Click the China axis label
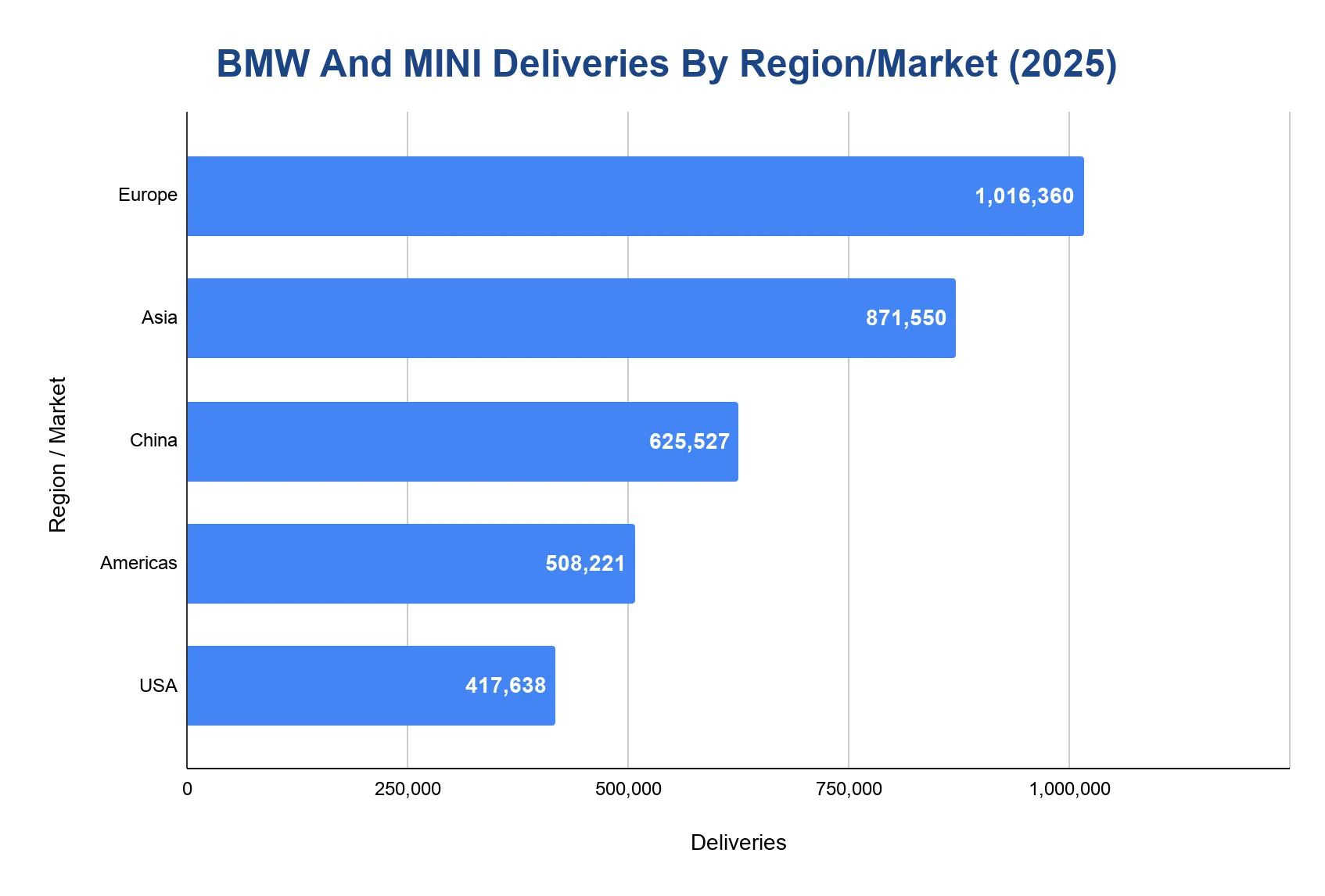1325x896 pixels. click(x=153, y=440)
